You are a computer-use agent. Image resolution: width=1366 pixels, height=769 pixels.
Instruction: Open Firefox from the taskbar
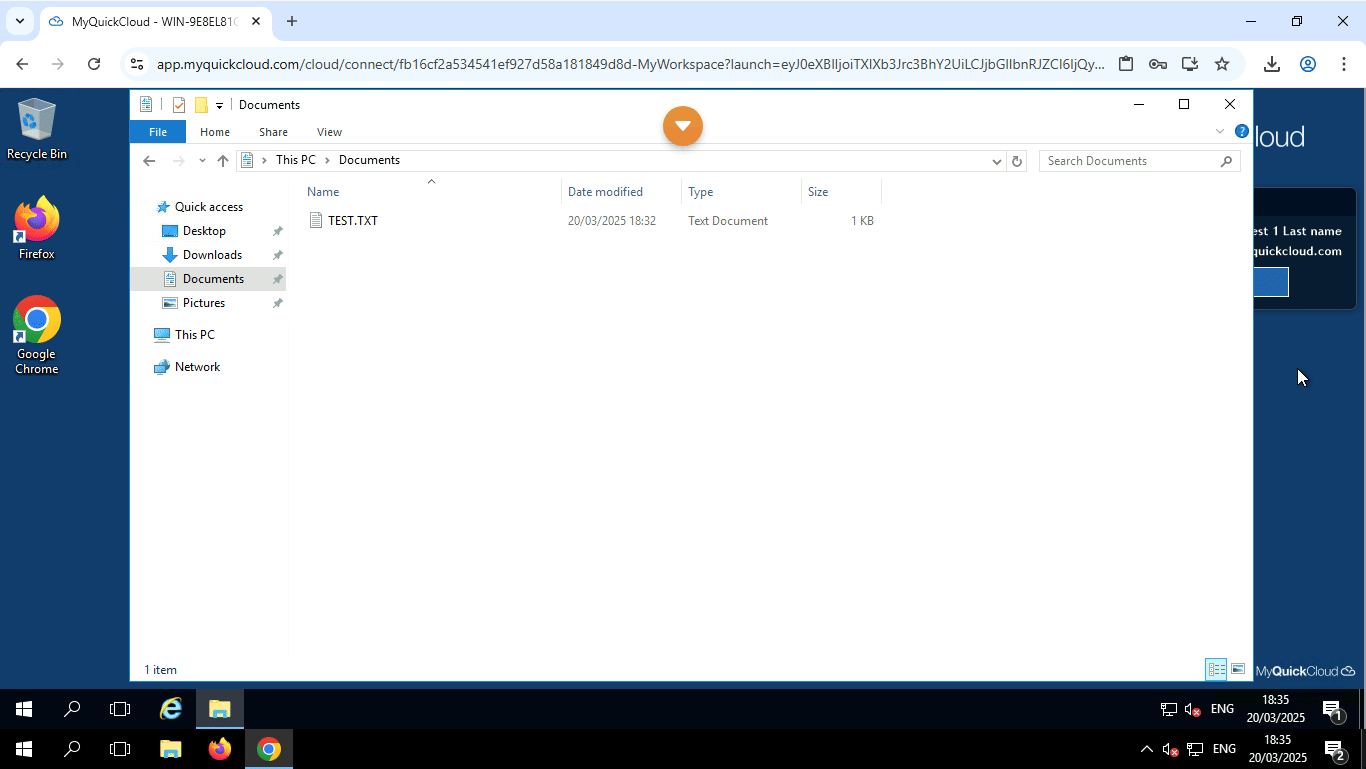coord(220,749)
